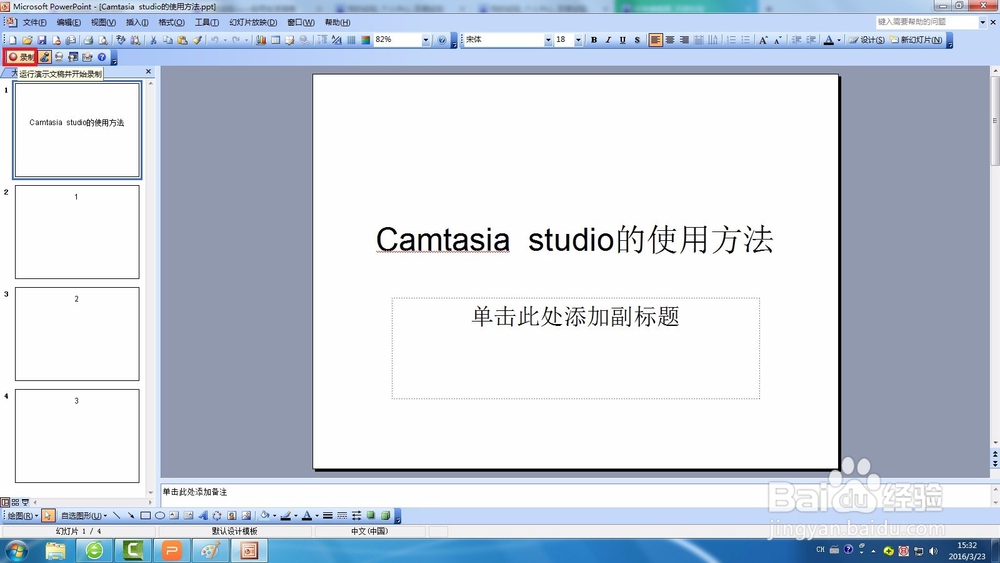
Task: Toggle color/grayscale view icon
Action: pos(365,40)
